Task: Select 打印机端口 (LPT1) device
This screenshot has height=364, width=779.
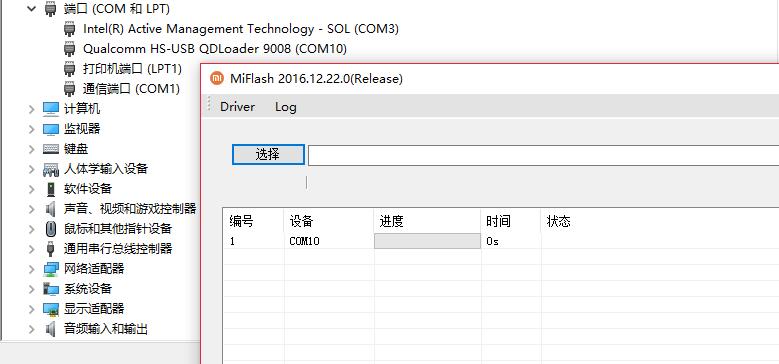Action: click(132, 69)
